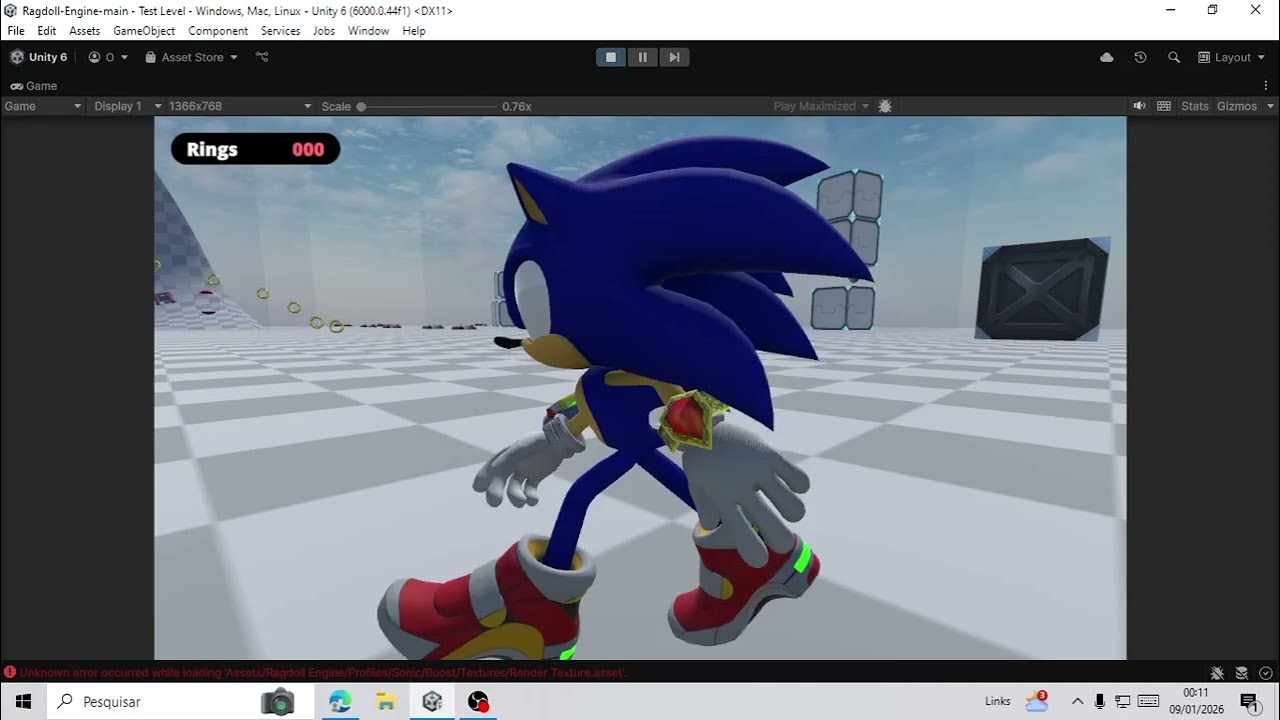Open the recorder app in taskbar
The image size is (1280, 720).
click(x=478, y=701)
